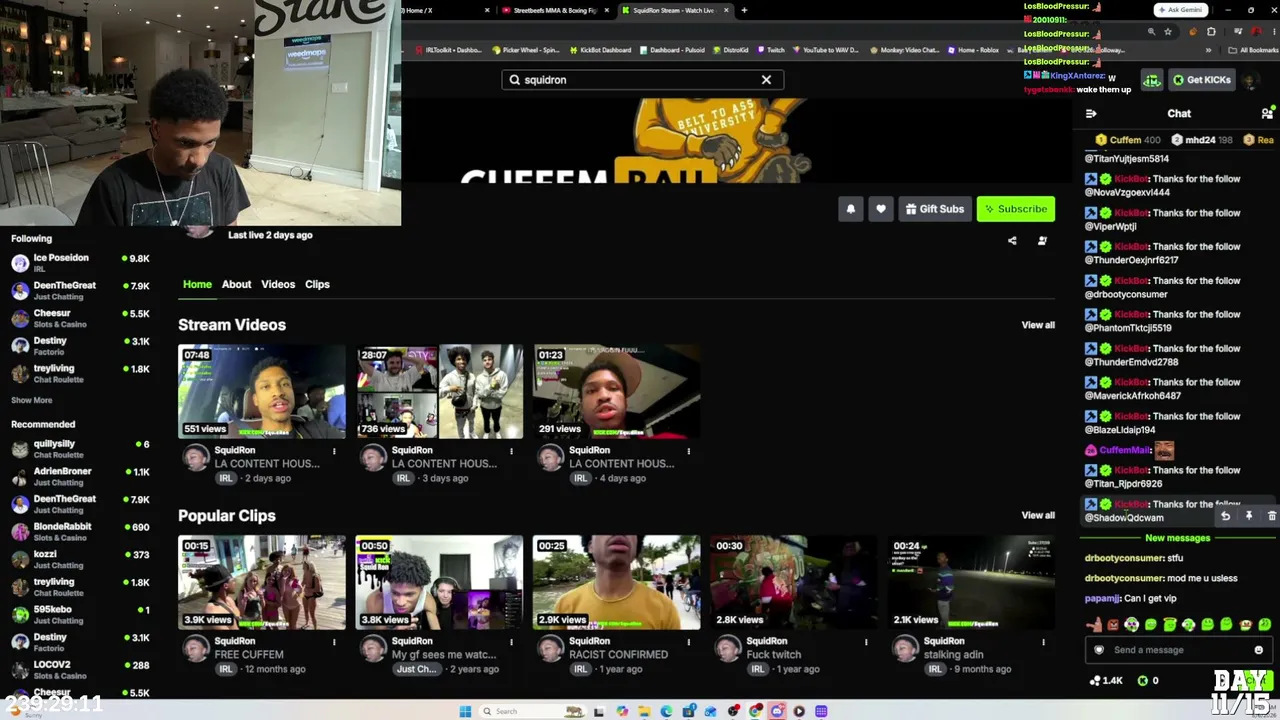
Task: Open the emoji picker in chat input
Action: (x=1258, y=650)
